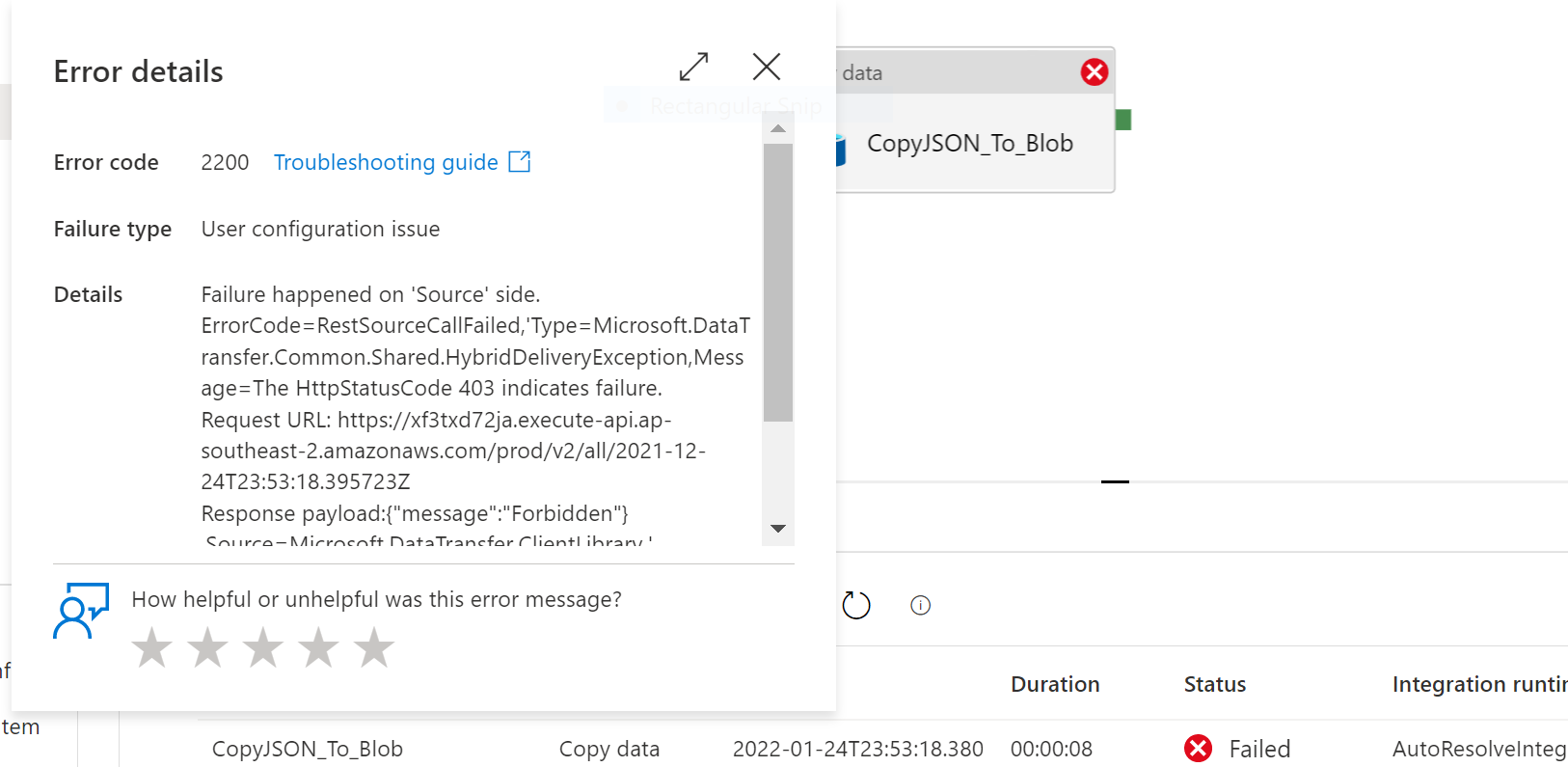Sort by the Status column header
1568x767 pixels.
pyautogui.click(x=1215, y=684)
